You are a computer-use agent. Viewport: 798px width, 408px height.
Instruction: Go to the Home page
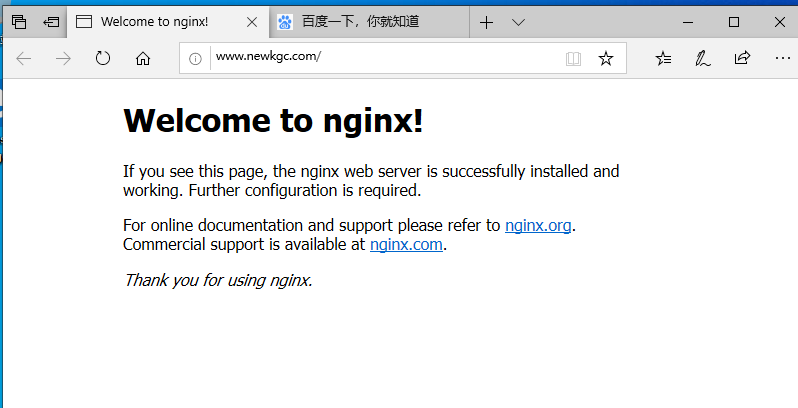pos(143,59)
